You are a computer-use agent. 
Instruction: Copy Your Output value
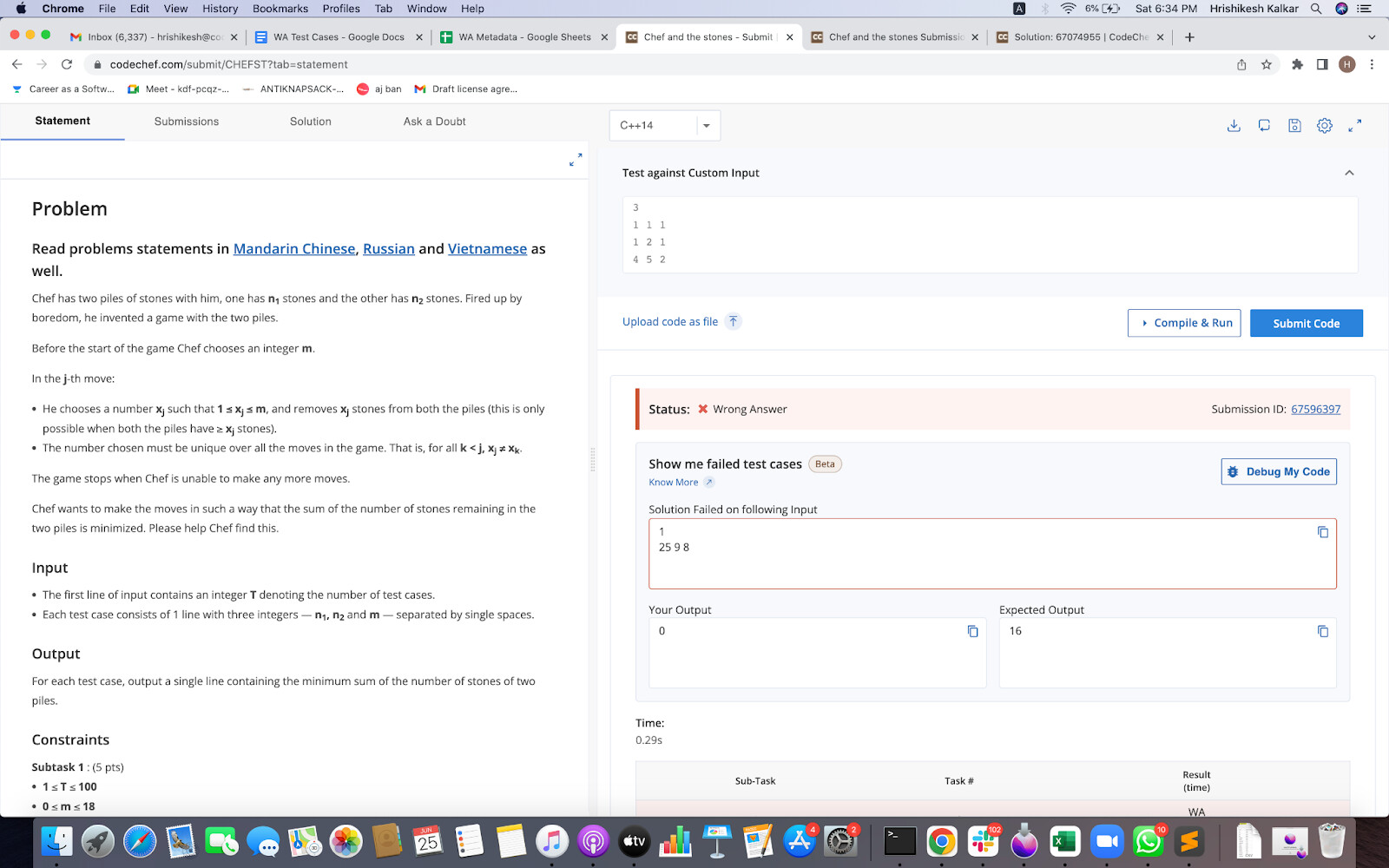pyautogui.click(x=973, y=631)
